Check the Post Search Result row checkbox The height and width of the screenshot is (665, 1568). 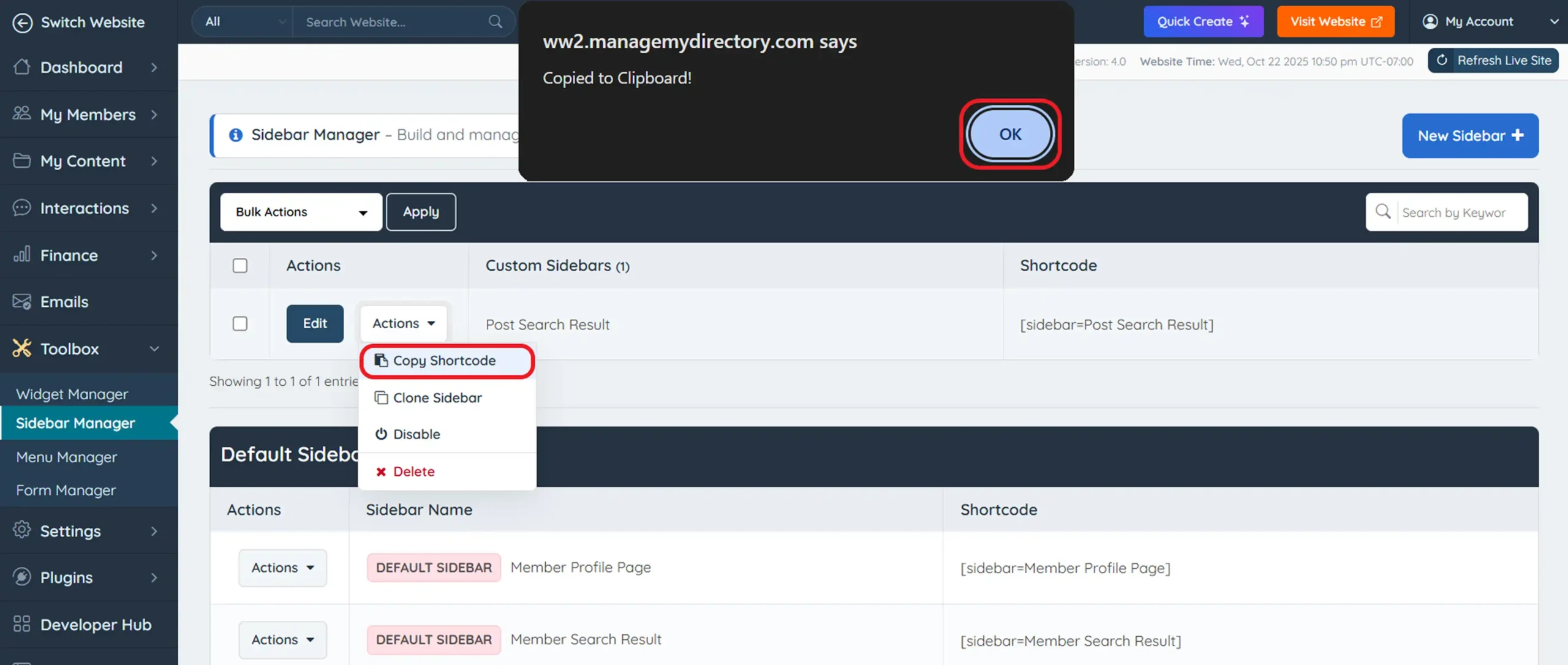[240, 323]
